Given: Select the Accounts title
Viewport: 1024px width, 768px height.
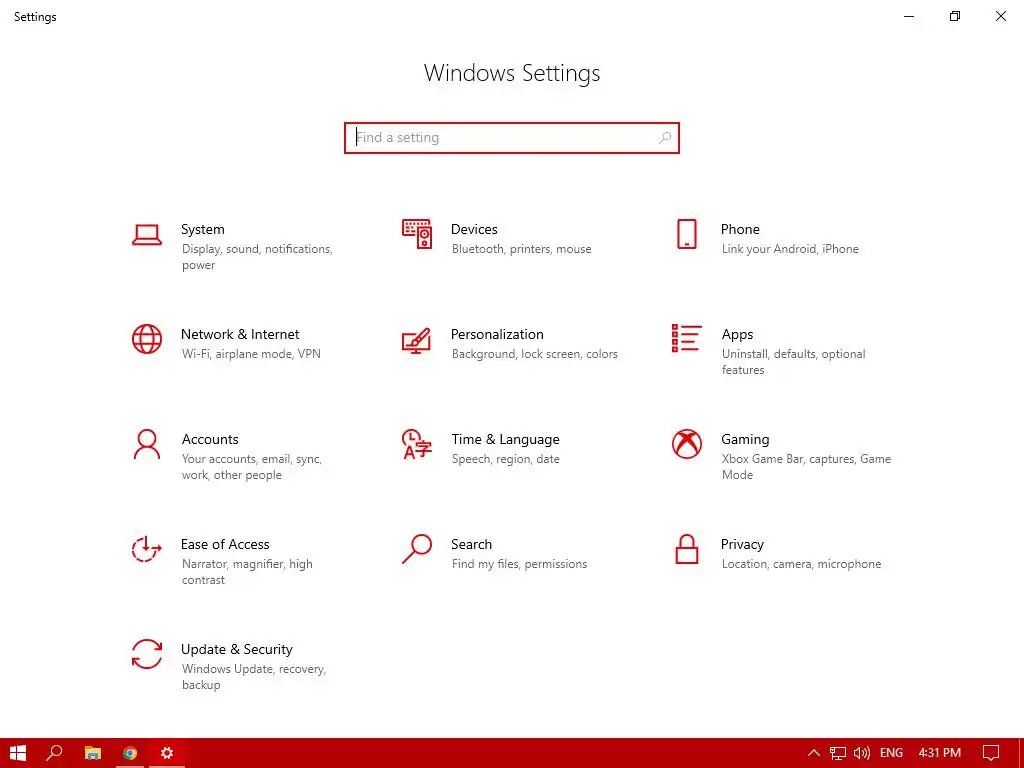Looking at the screenshot, I should click(210, 440).
